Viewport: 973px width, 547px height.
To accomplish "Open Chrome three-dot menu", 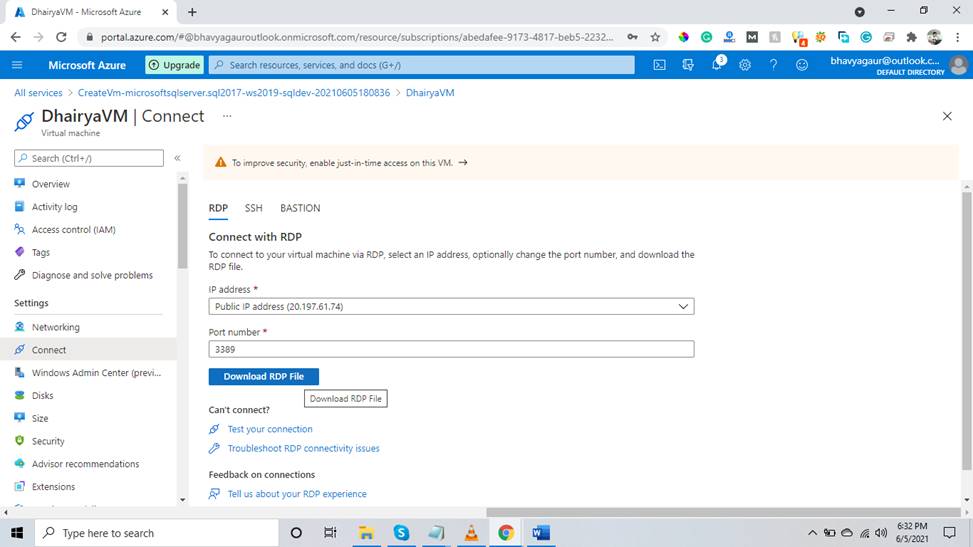I will point(957,37).
